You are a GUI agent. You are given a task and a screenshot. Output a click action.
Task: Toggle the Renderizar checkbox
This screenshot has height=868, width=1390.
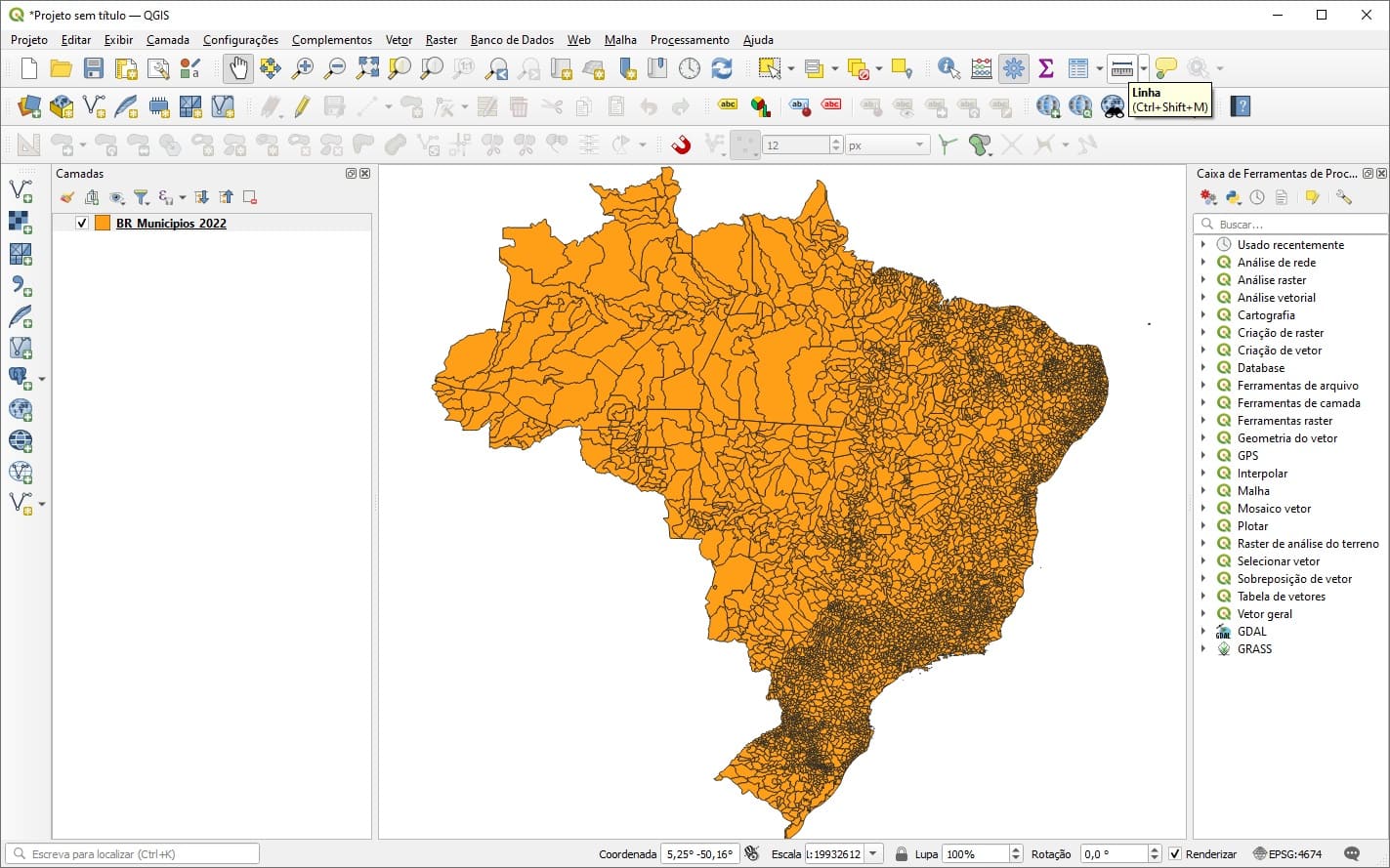click(x=1175, y=854)
